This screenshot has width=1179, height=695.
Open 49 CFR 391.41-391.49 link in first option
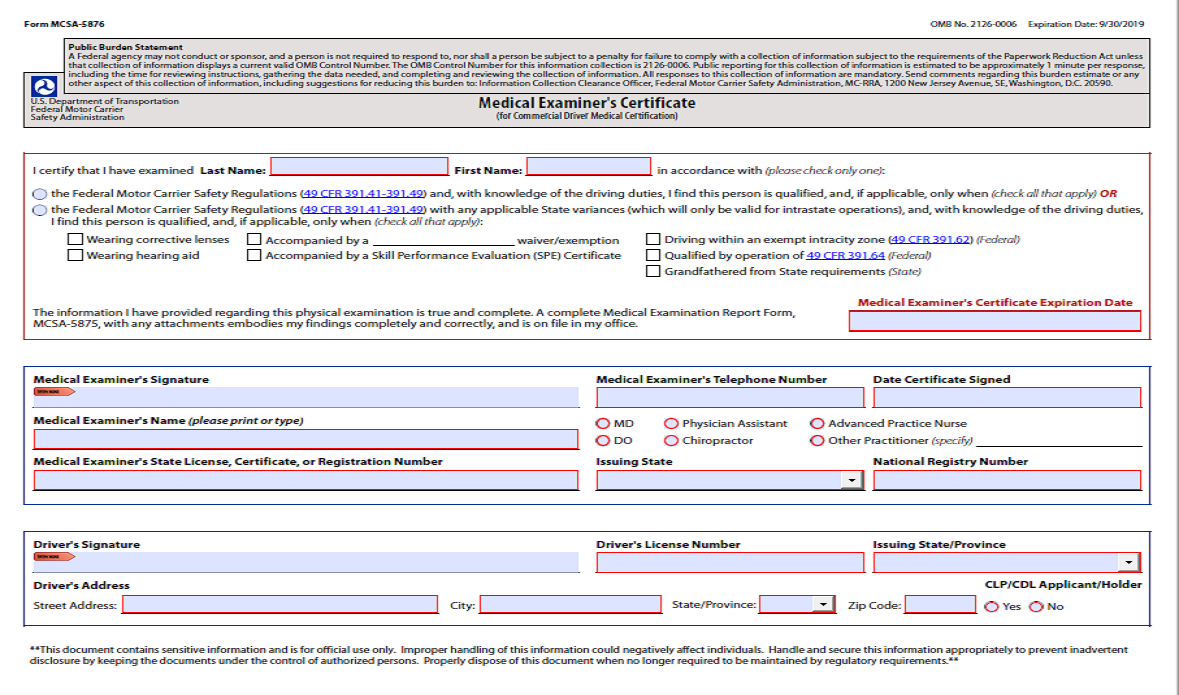coord(365,193)
